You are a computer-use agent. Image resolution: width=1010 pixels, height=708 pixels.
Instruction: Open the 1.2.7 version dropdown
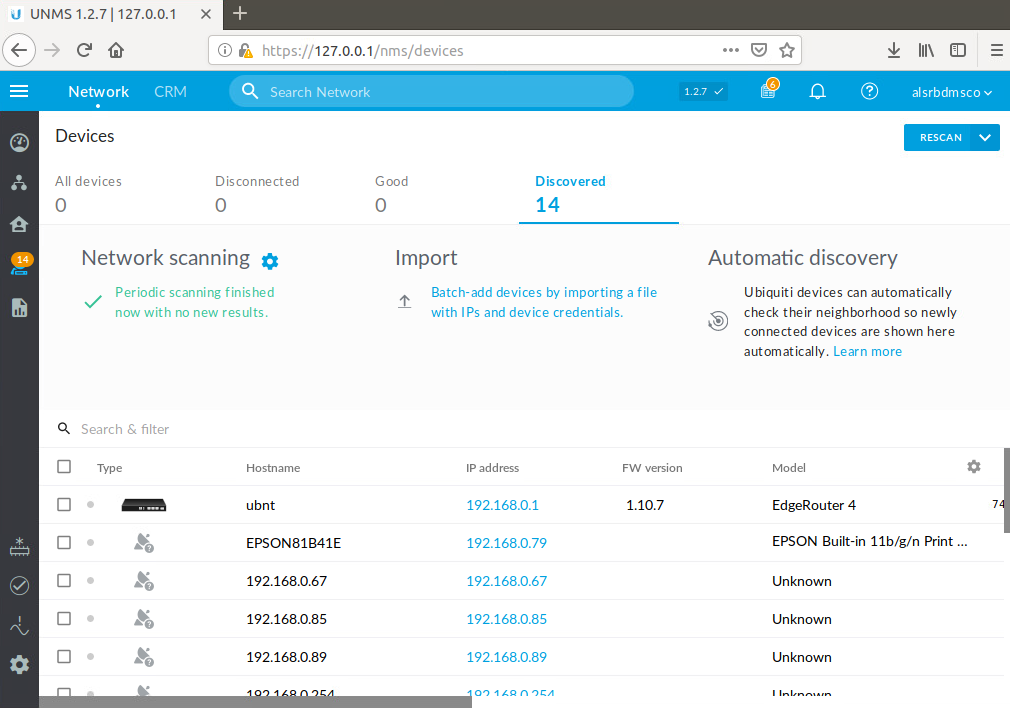click(703, 91)
